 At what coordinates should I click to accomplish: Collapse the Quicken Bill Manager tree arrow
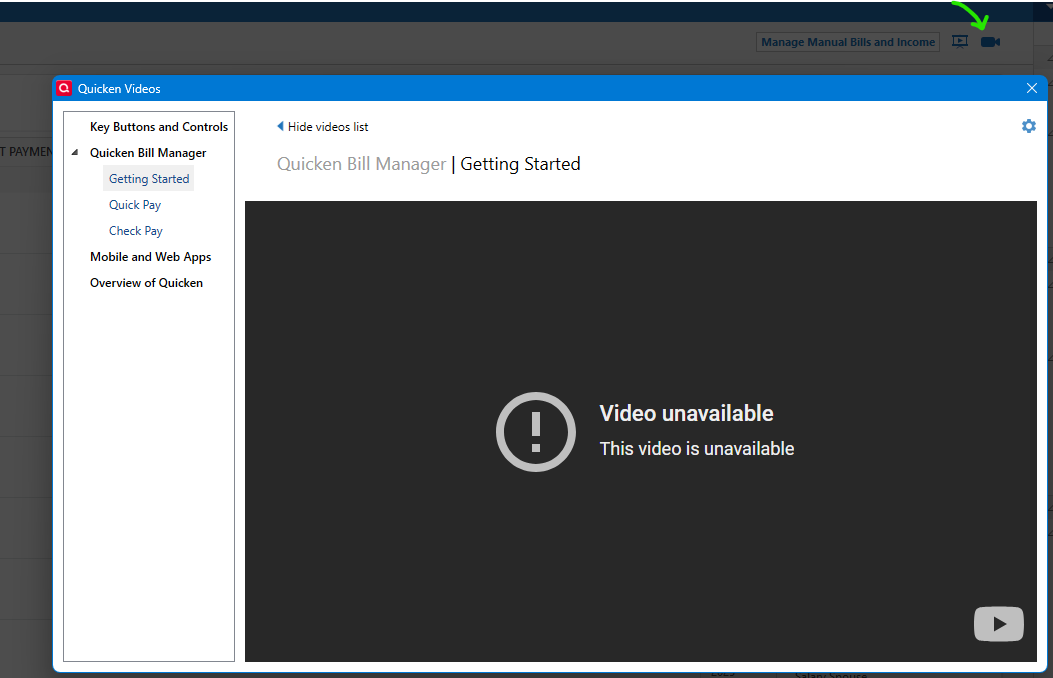point(75,152)
